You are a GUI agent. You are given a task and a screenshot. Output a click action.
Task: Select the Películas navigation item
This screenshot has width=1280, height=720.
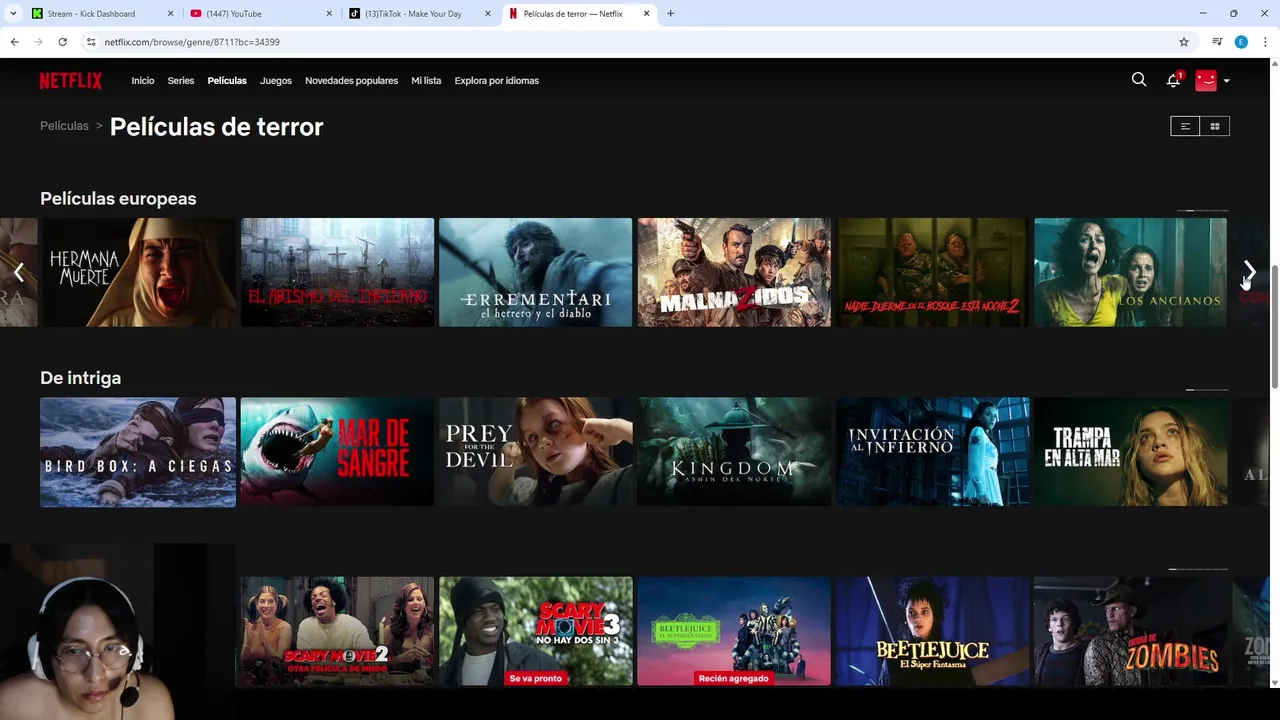pos(227,81)
